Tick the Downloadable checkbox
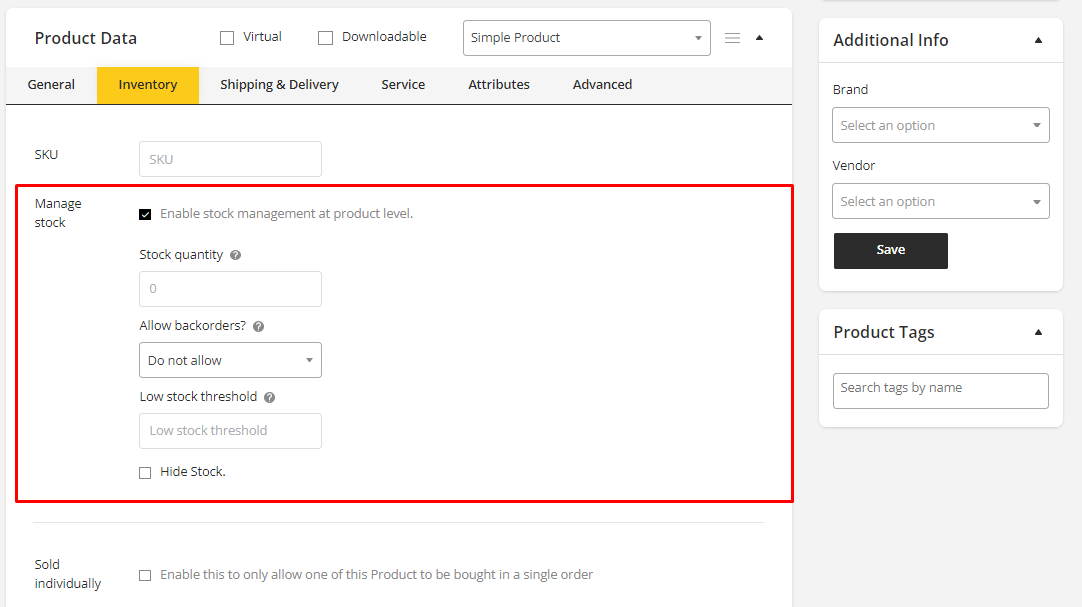The width and height of the screenshot is (1082, 607). pyautogui.click(x=325, y=38)
